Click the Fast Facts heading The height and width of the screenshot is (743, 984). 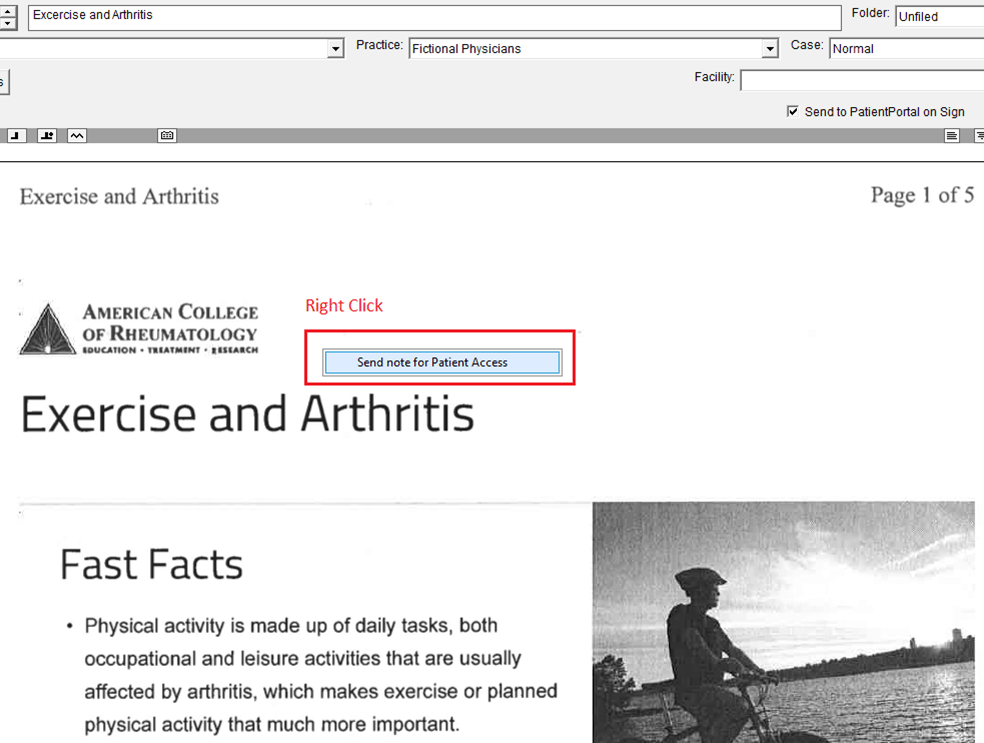click(x=151, y=565)
